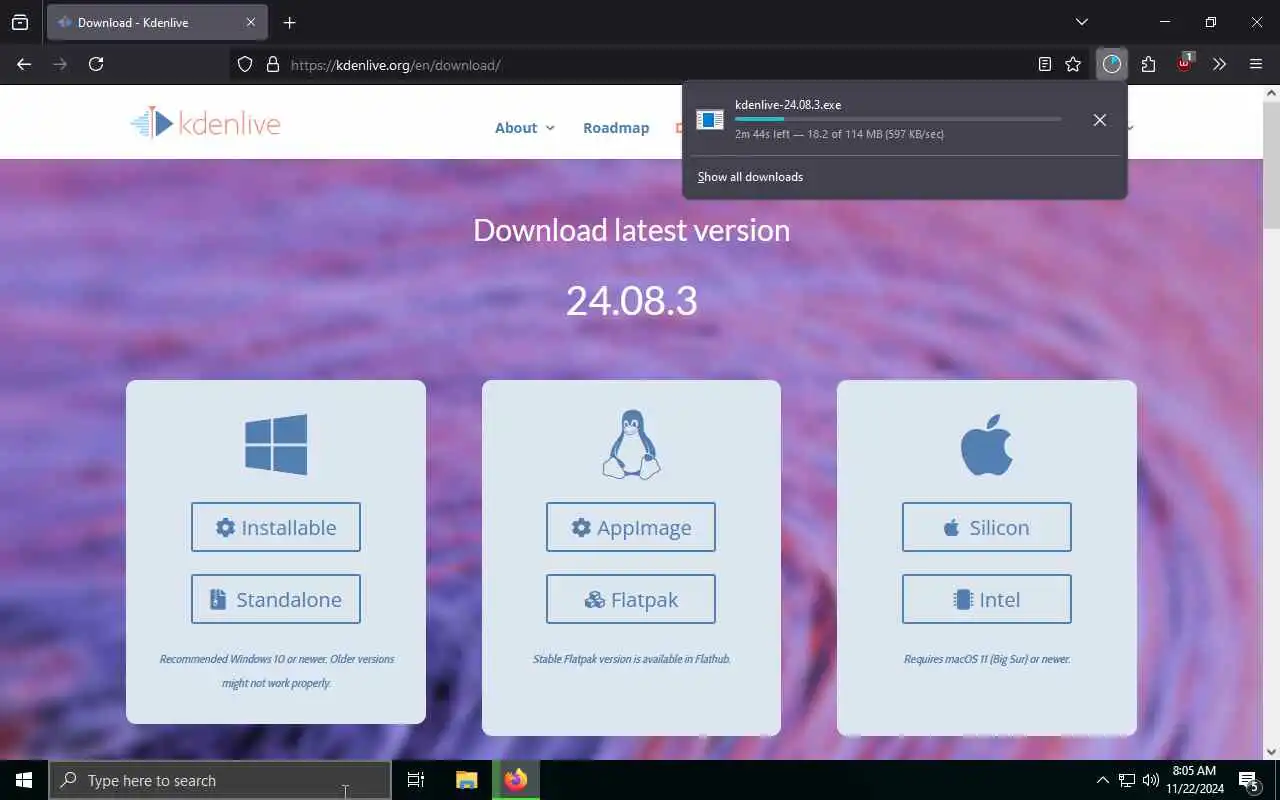Click the page vertical scrollbar thumb
Image resolution: width=1280 pixels, height=800 pixels.
click(1271, 165)
